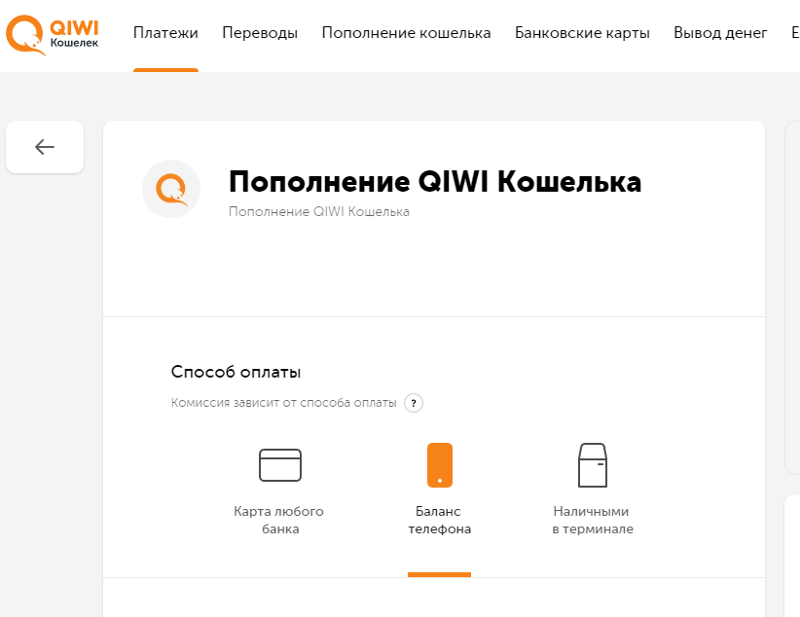
Task: Select the bank card payment icon
Action: click(280, 465)
